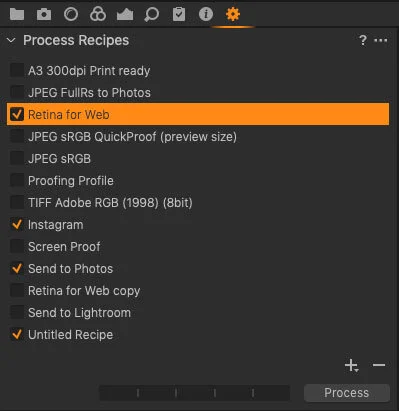This screenshot has width=399, height=411.
Task: Open the Library tool tab folder icon
Action: tap(17, 14)
